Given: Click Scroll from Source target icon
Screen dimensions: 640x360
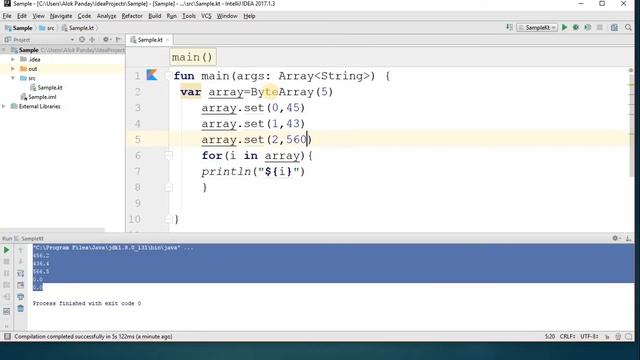Looking at the screenshot, I should (x=82, y=40).
